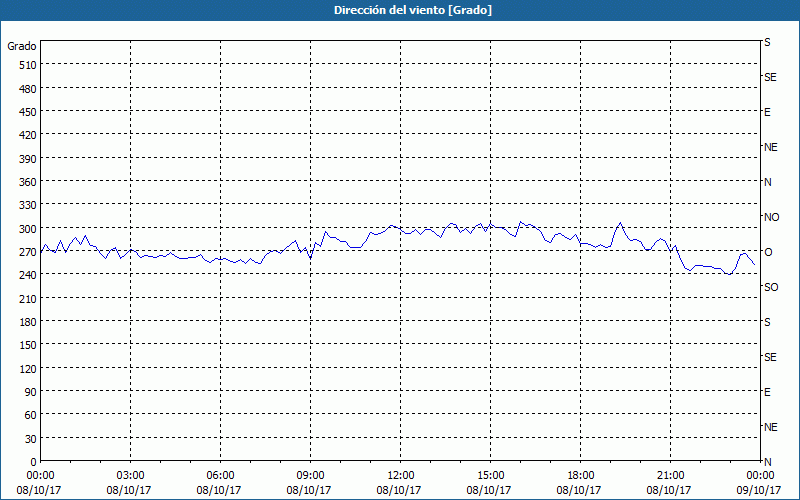Select the 06:00 time label
Viewport: 800px width, 500px height.
[220, 476]
